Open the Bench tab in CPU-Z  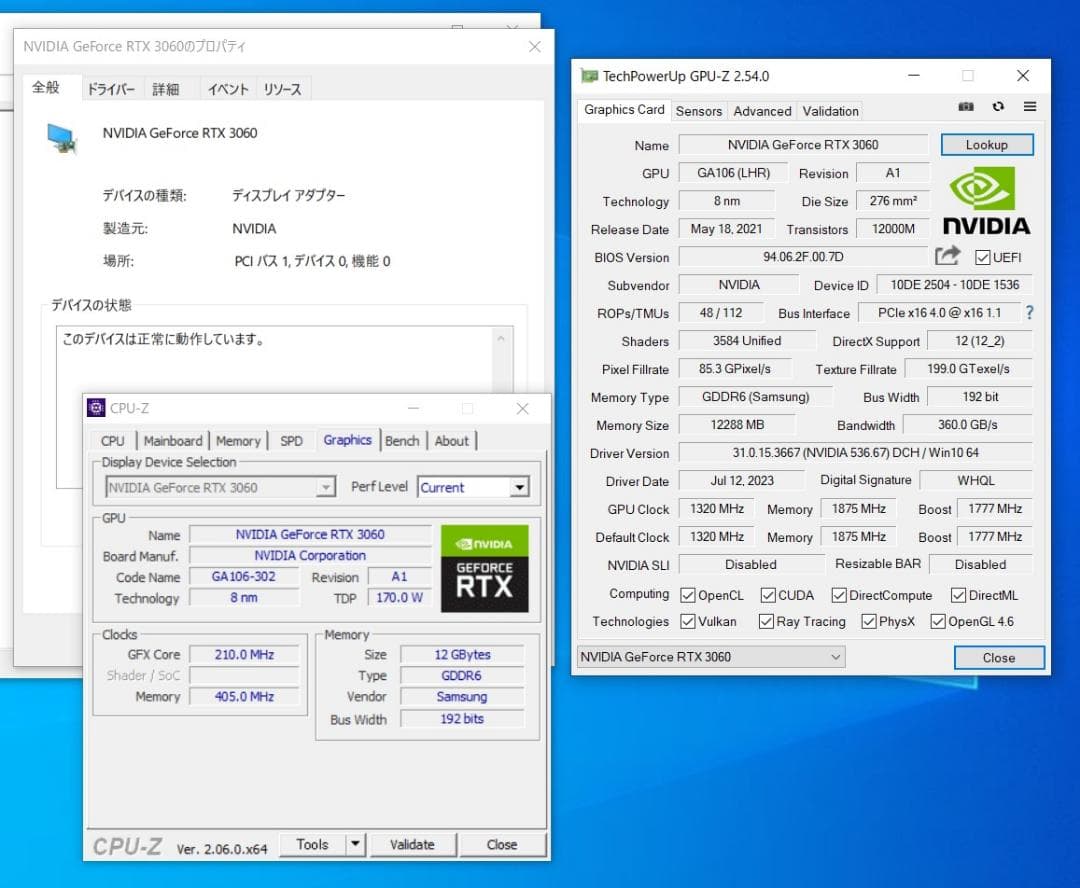(402, 440)
